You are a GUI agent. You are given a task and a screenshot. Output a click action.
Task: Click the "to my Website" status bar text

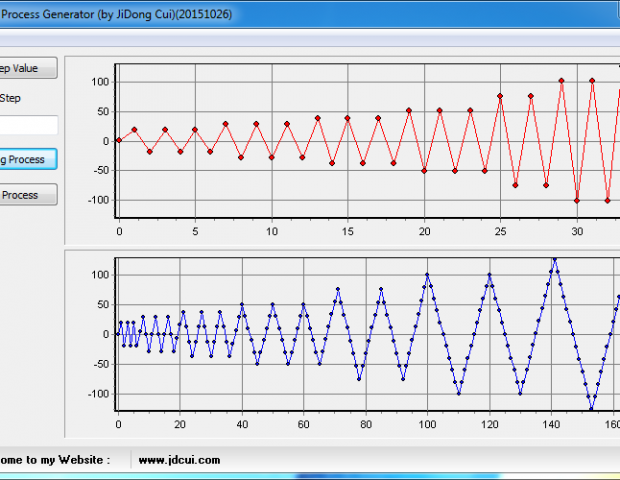click(x=55, y=460)
